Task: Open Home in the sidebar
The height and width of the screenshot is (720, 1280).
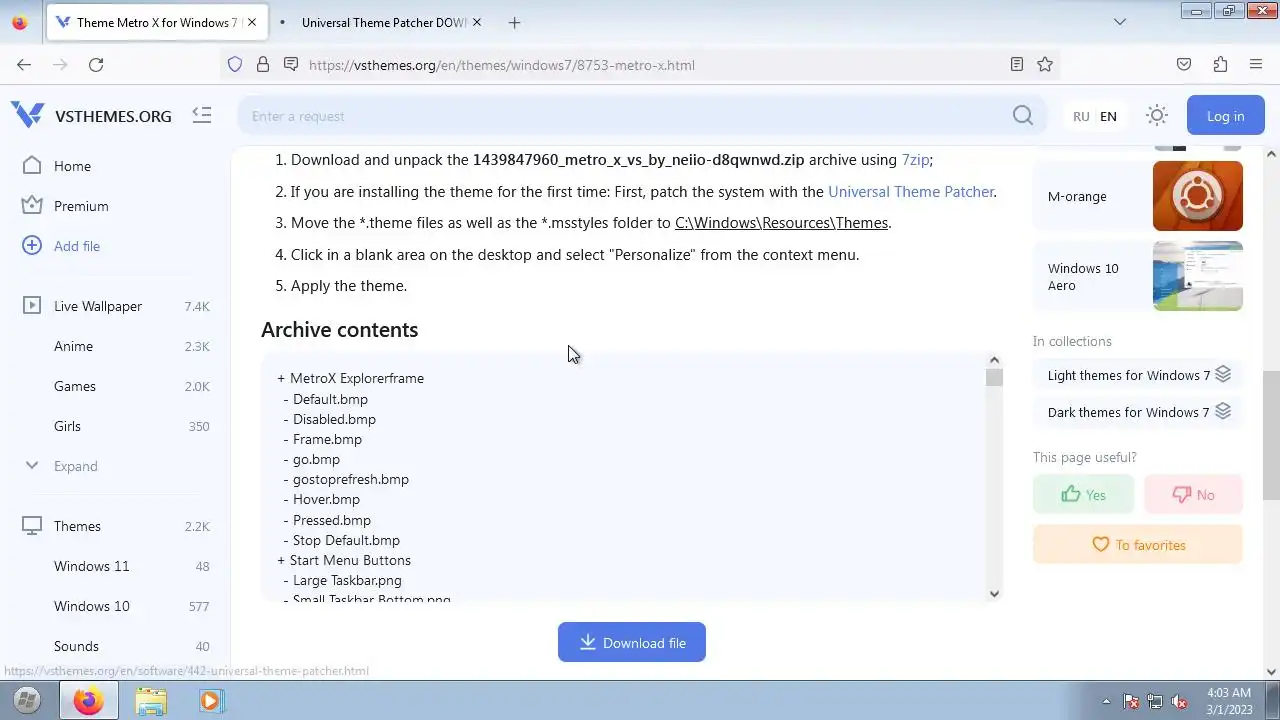Action: (x=72, y=166)
